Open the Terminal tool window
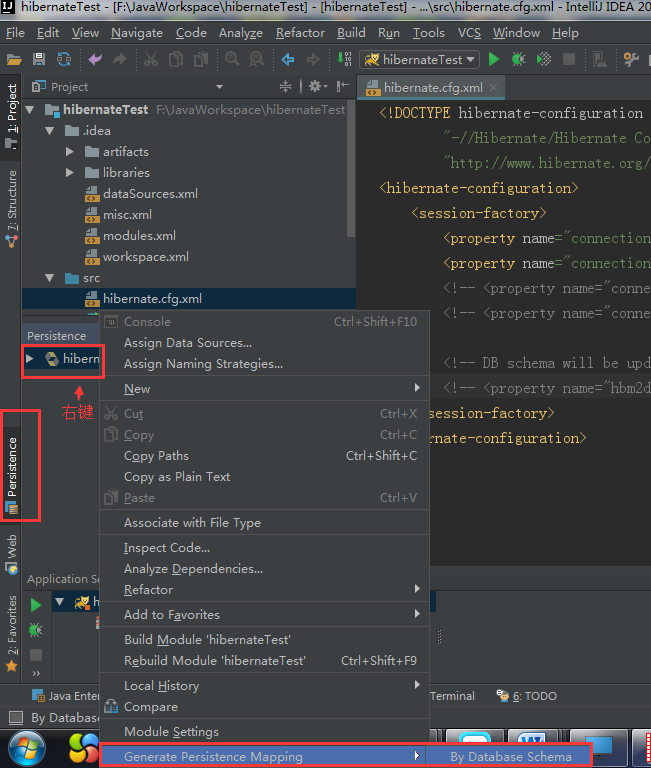 (x=452, y=696)
